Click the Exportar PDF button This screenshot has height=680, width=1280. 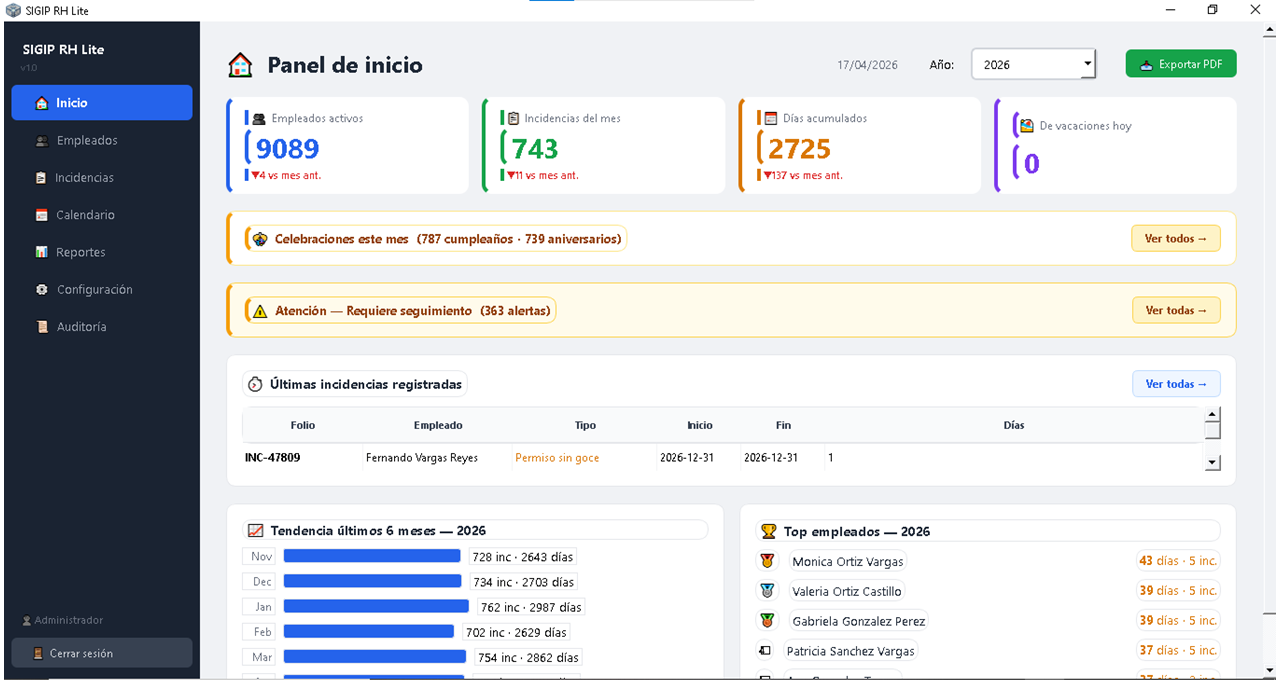click(1181, 64)
